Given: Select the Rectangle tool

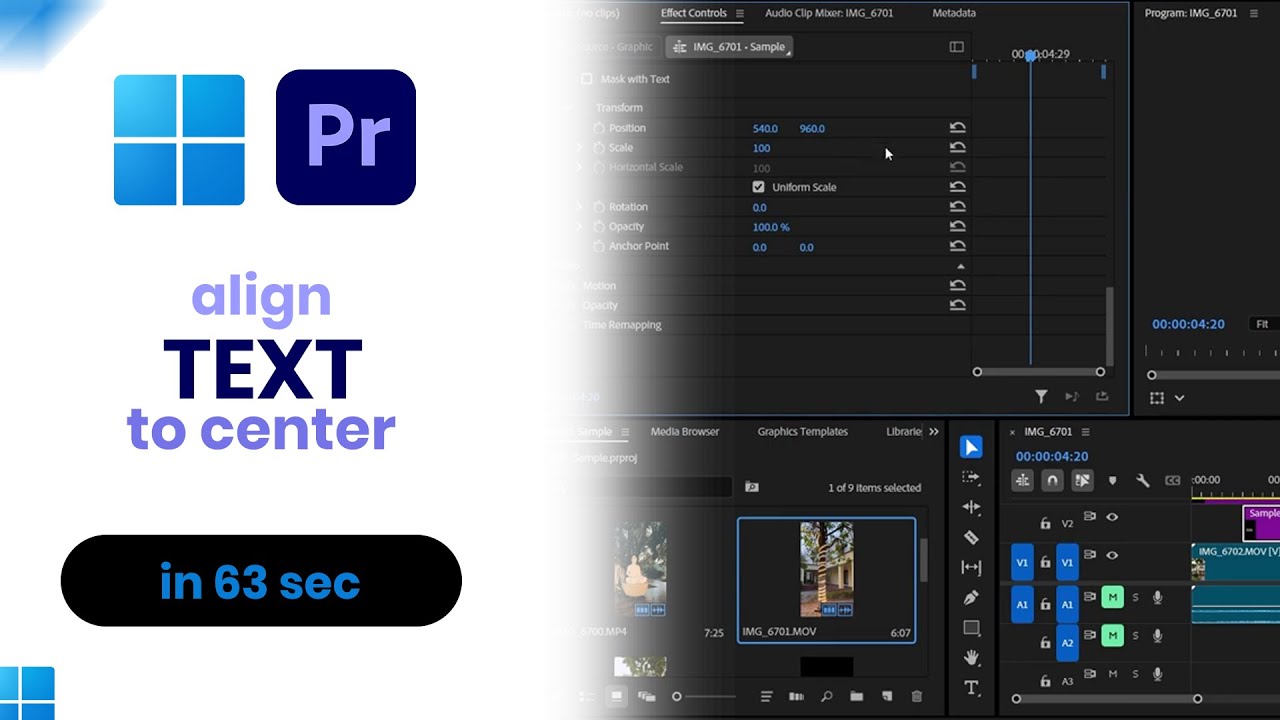Looking at the screenshot, I should [971, 628].
